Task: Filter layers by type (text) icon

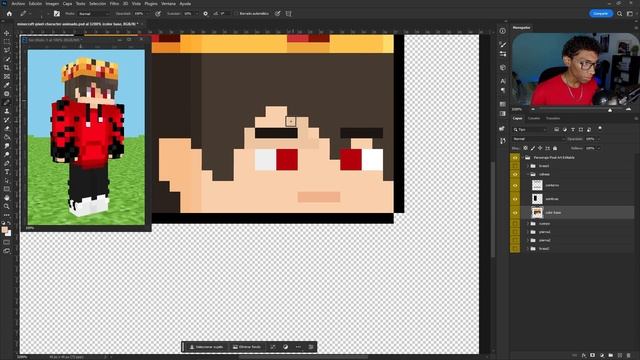Action: point(573,129)
